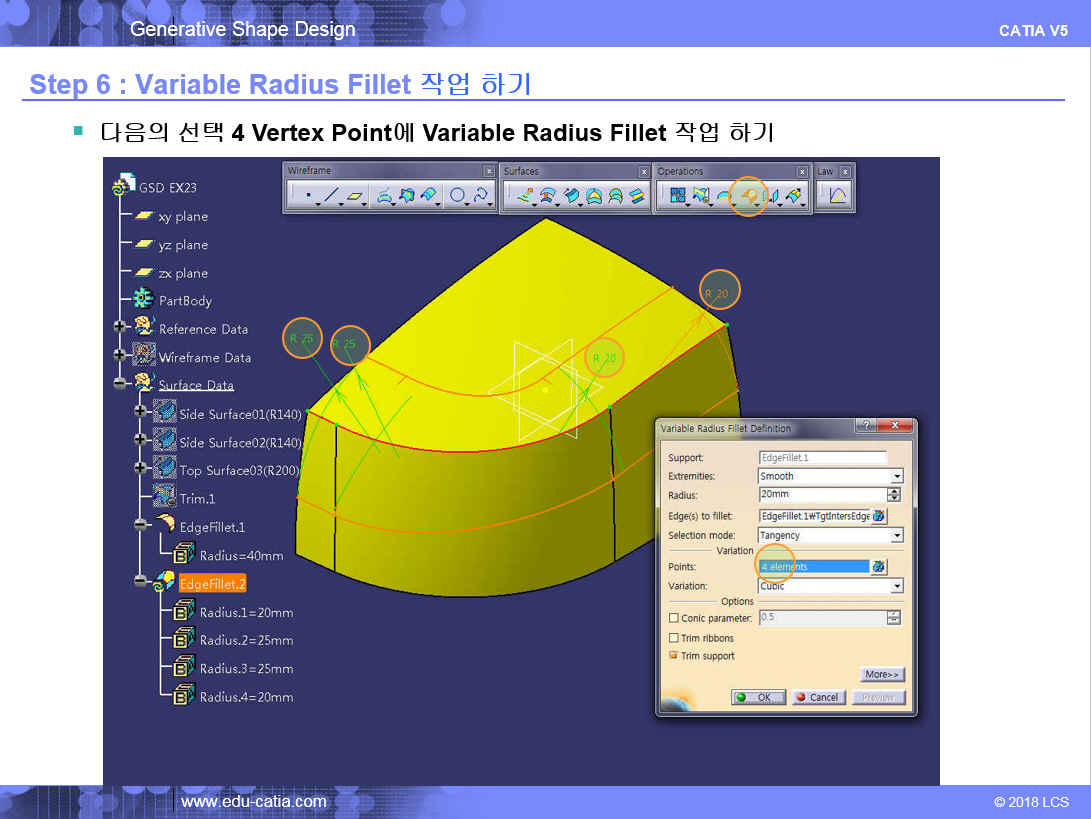The image size is (1091, 819).
Task: Check the Trim ribbons option
Action: (x=673, y=638)
